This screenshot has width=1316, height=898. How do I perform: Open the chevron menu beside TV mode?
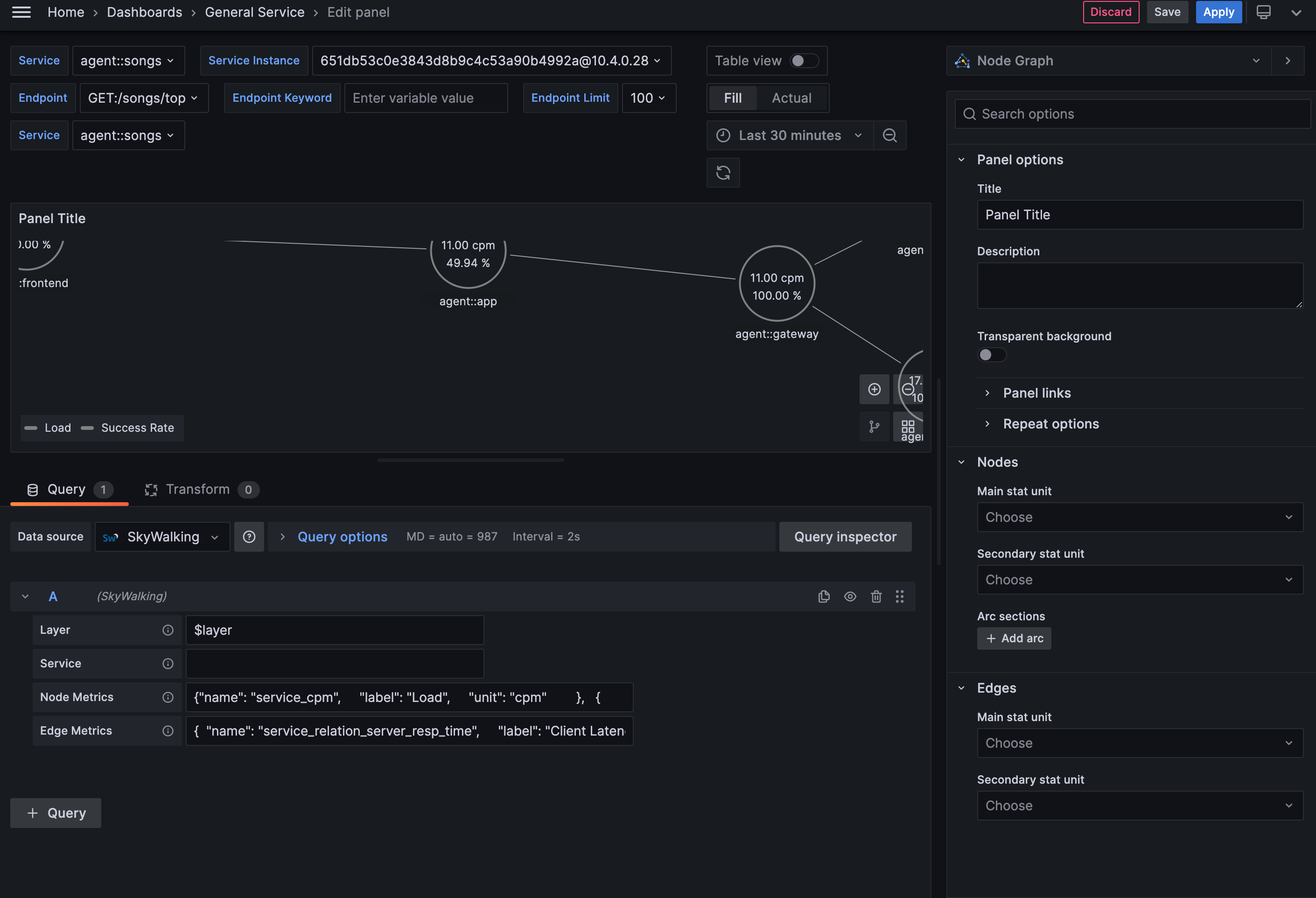coord(1295,12)
